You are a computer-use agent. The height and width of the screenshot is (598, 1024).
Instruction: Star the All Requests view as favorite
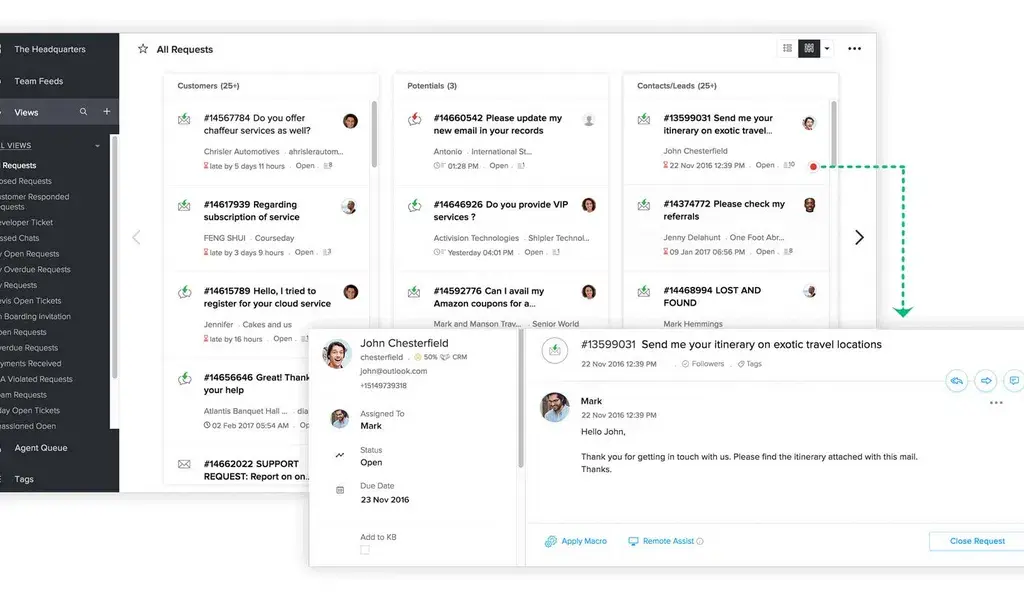pyautogui.click(x=142, y=49)
